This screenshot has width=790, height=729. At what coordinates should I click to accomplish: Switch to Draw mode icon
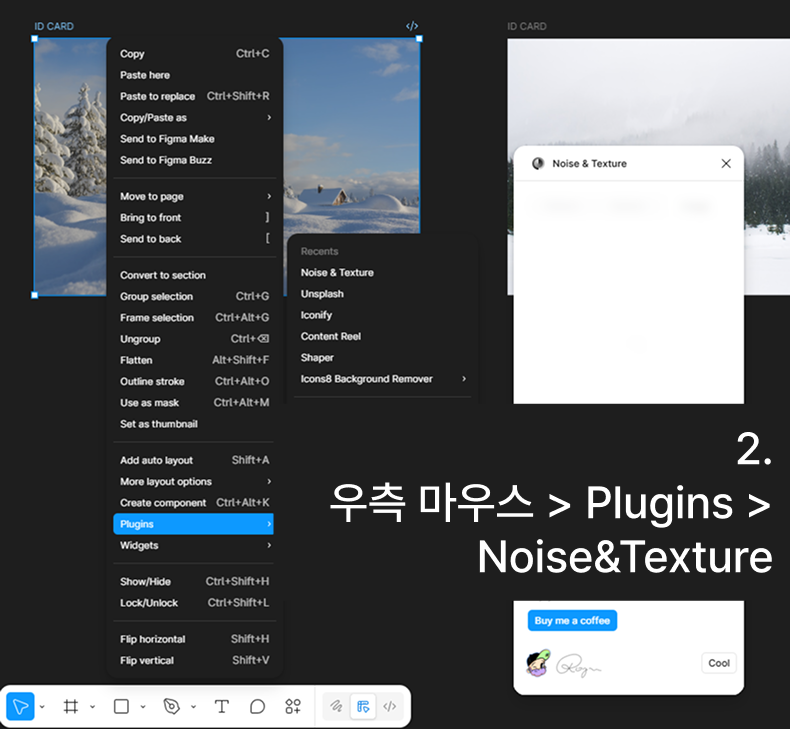point(336,706)
